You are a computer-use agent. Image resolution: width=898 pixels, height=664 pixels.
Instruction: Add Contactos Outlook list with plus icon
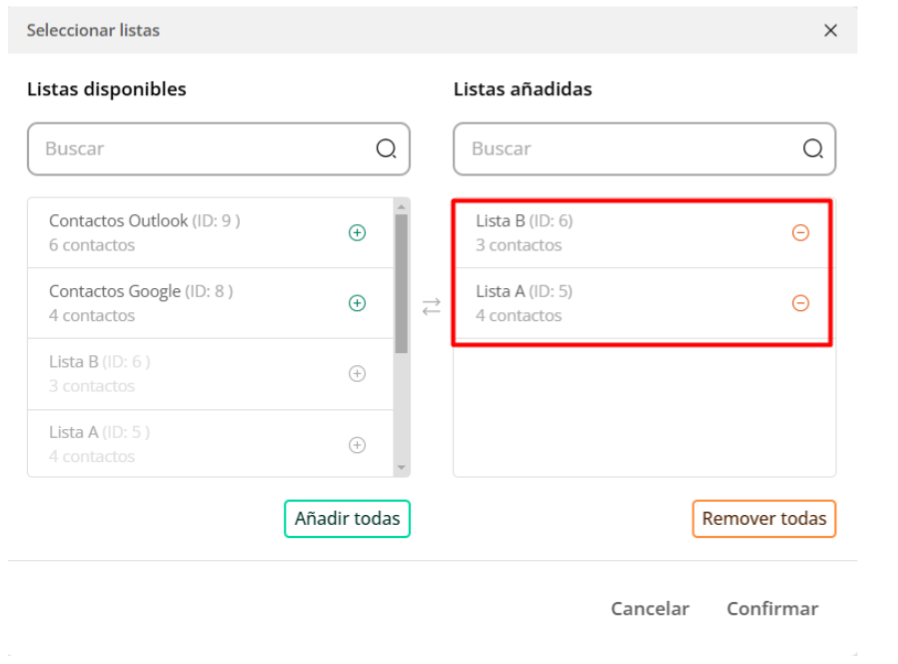(357, 233)
